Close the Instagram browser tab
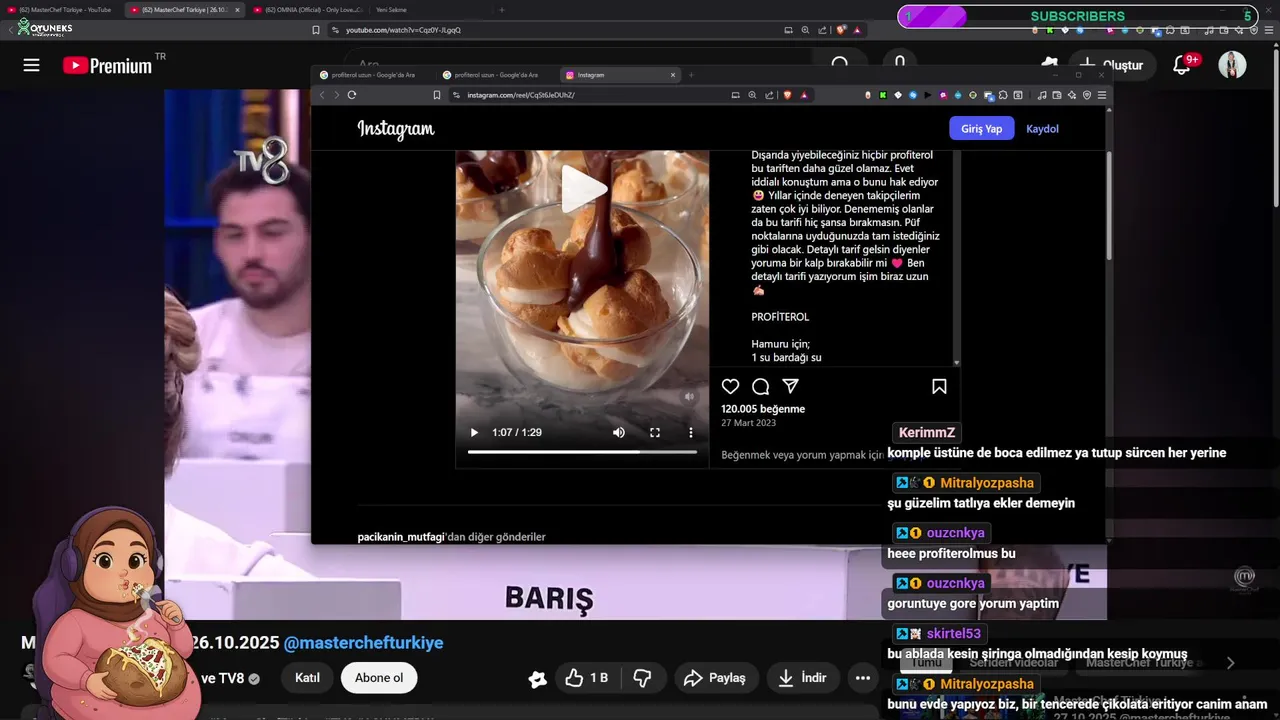Screen dimensions: 1280x720 (673, 75)
